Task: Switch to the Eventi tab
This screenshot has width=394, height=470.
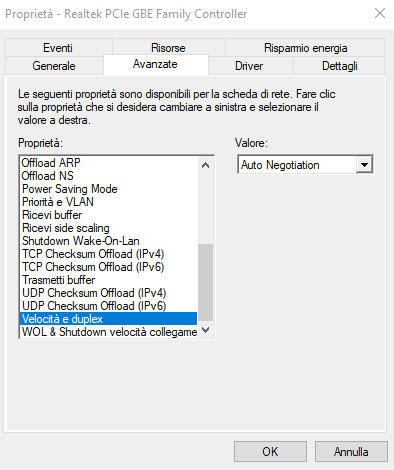Action: pos(58,48)
